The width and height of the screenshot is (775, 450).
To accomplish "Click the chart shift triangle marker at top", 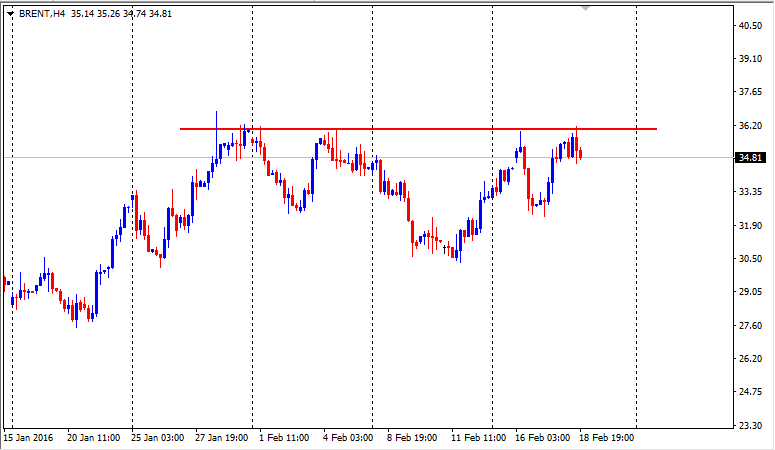I will pyautogui.click(x=586, y=8).
